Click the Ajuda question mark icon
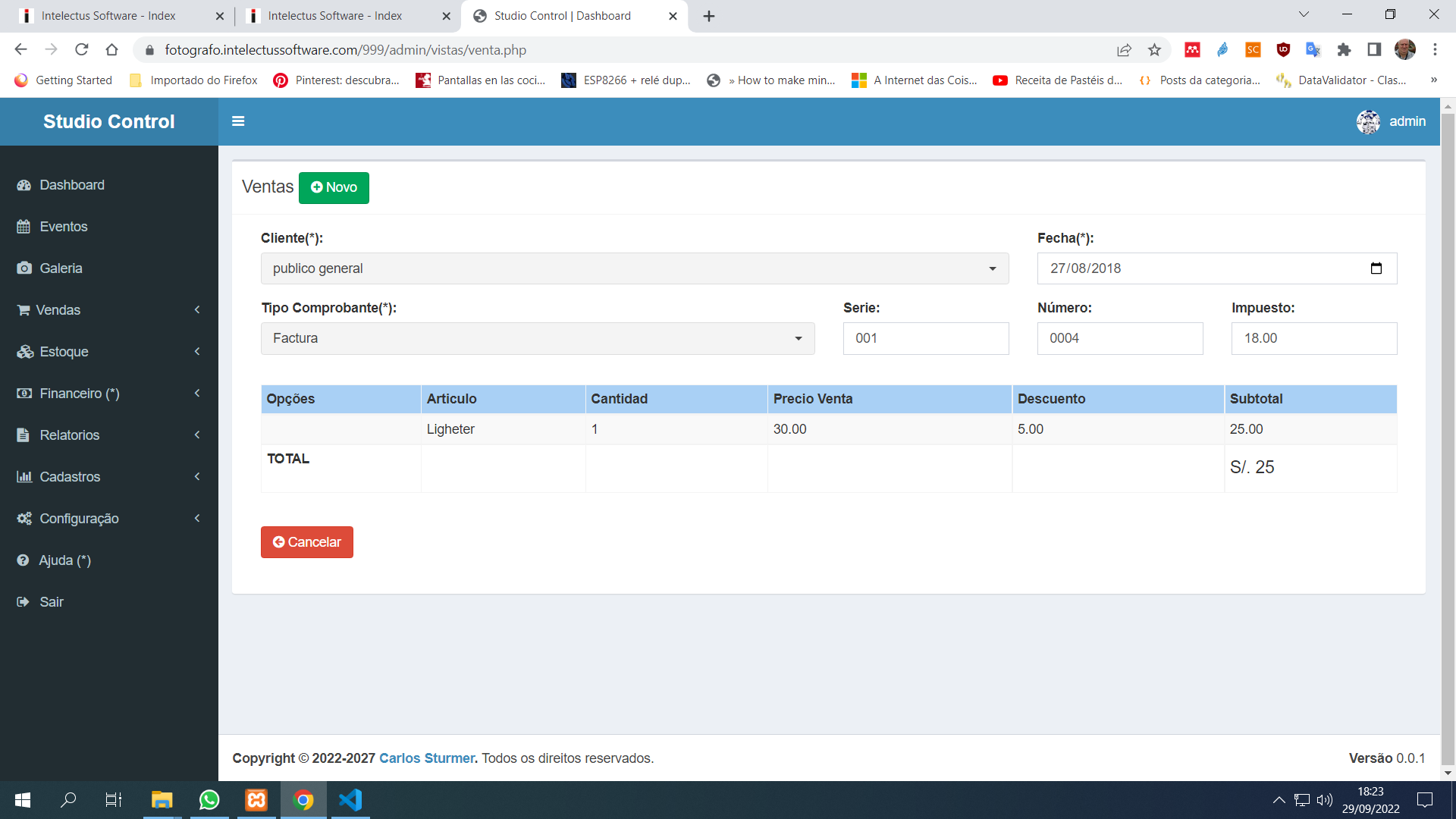This screenshot has width=1456, height=819. [x=24, y=560]
